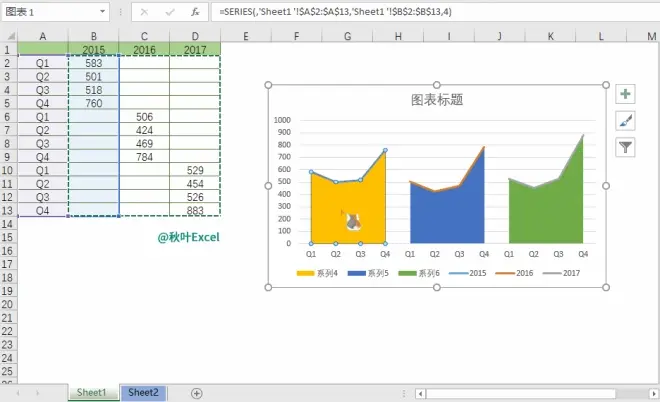Click the Select All corner triangle
Image resolution: width=660 pixels, height=402 pixels.
click(9, 36)
